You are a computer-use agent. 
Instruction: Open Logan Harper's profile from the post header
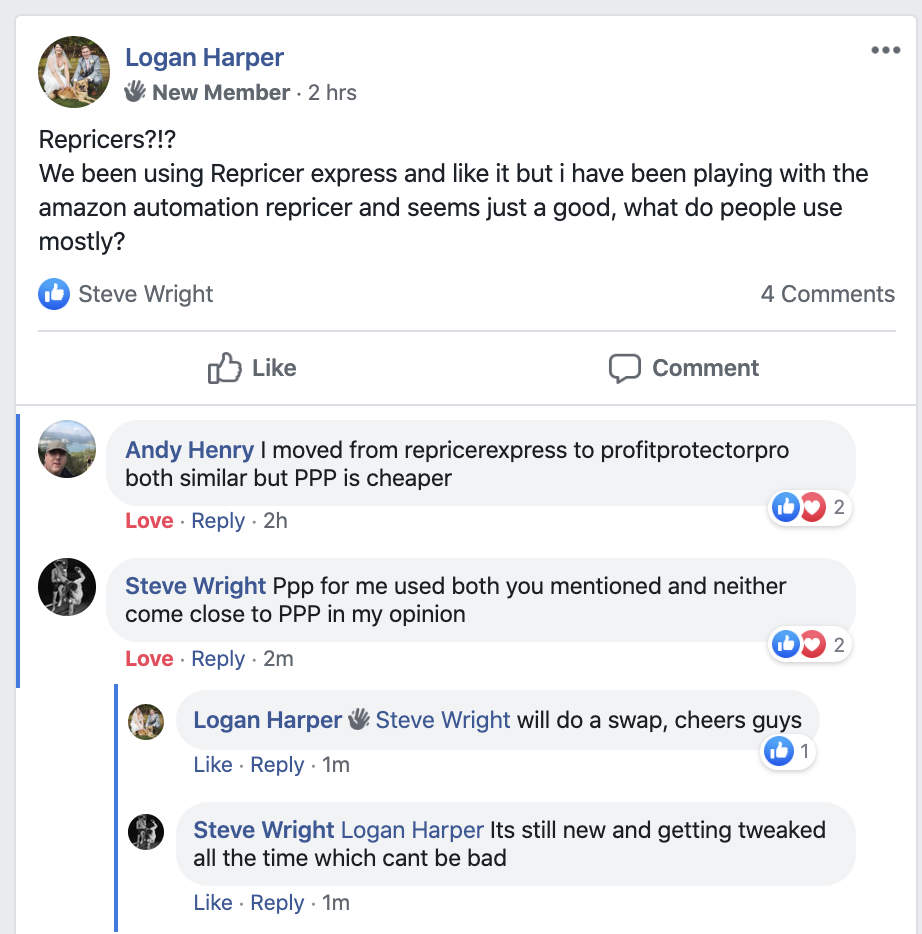203,57
